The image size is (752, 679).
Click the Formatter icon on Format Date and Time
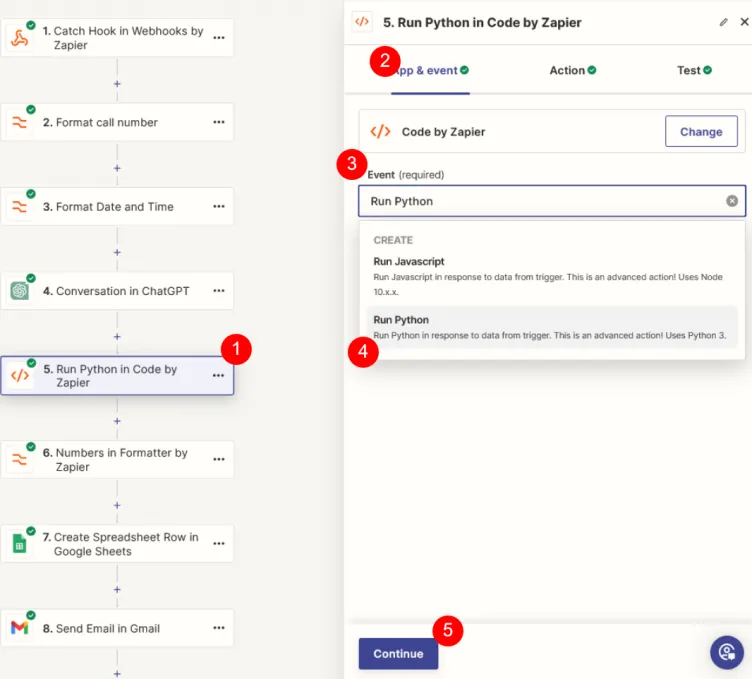click(x=19, y=207)
